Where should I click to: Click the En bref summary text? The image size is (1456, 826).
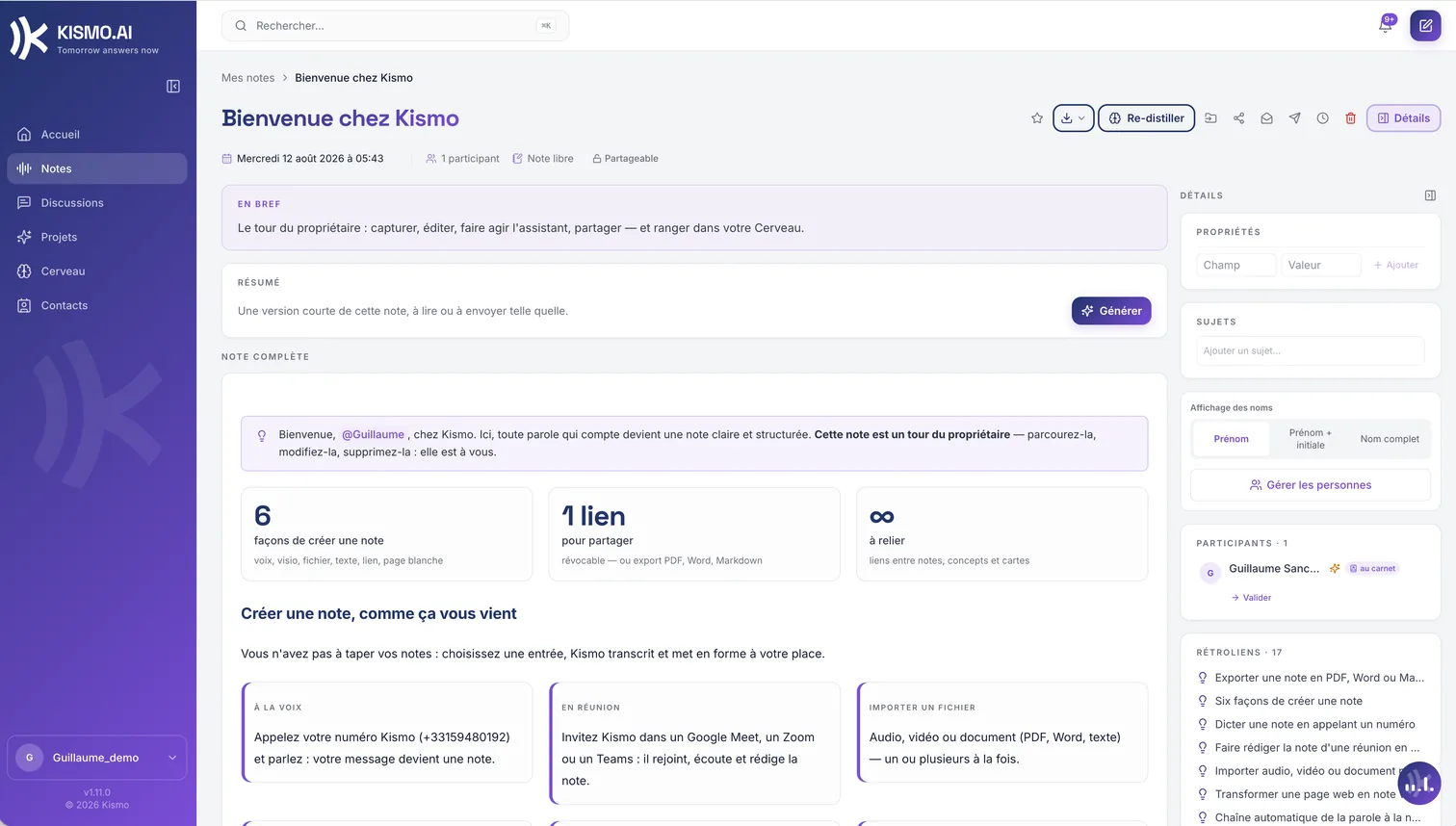pyautogui.click(x=521, y=228)
